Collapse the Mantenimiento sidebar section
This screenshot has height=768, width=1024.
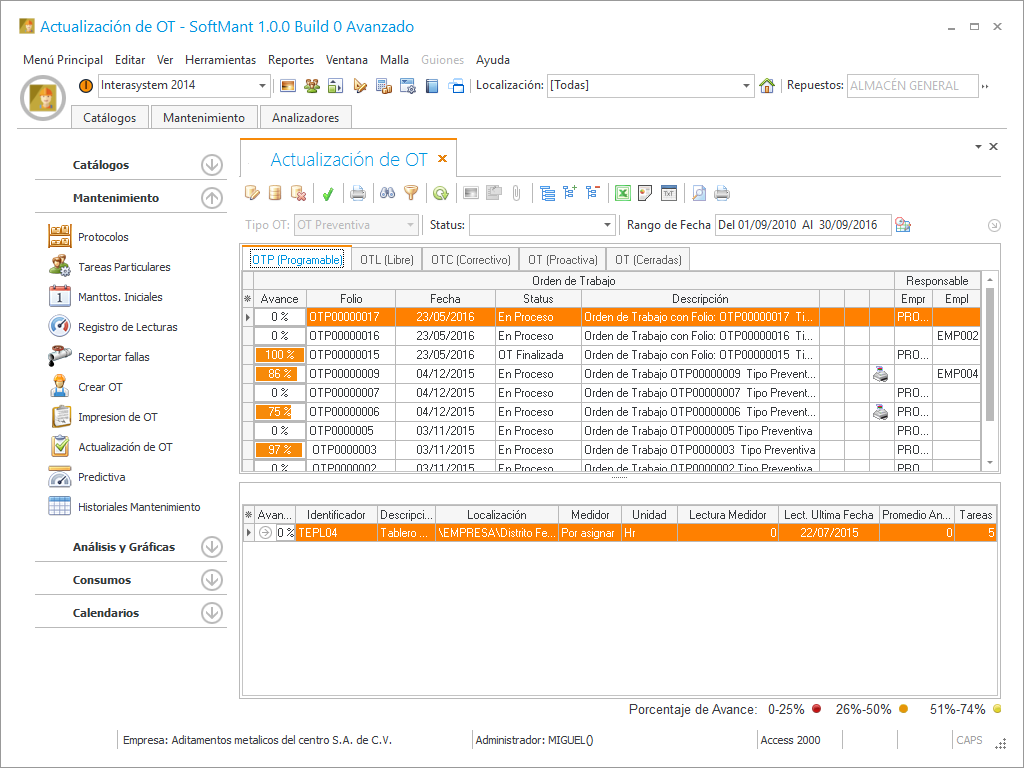(x=211, y=198)
